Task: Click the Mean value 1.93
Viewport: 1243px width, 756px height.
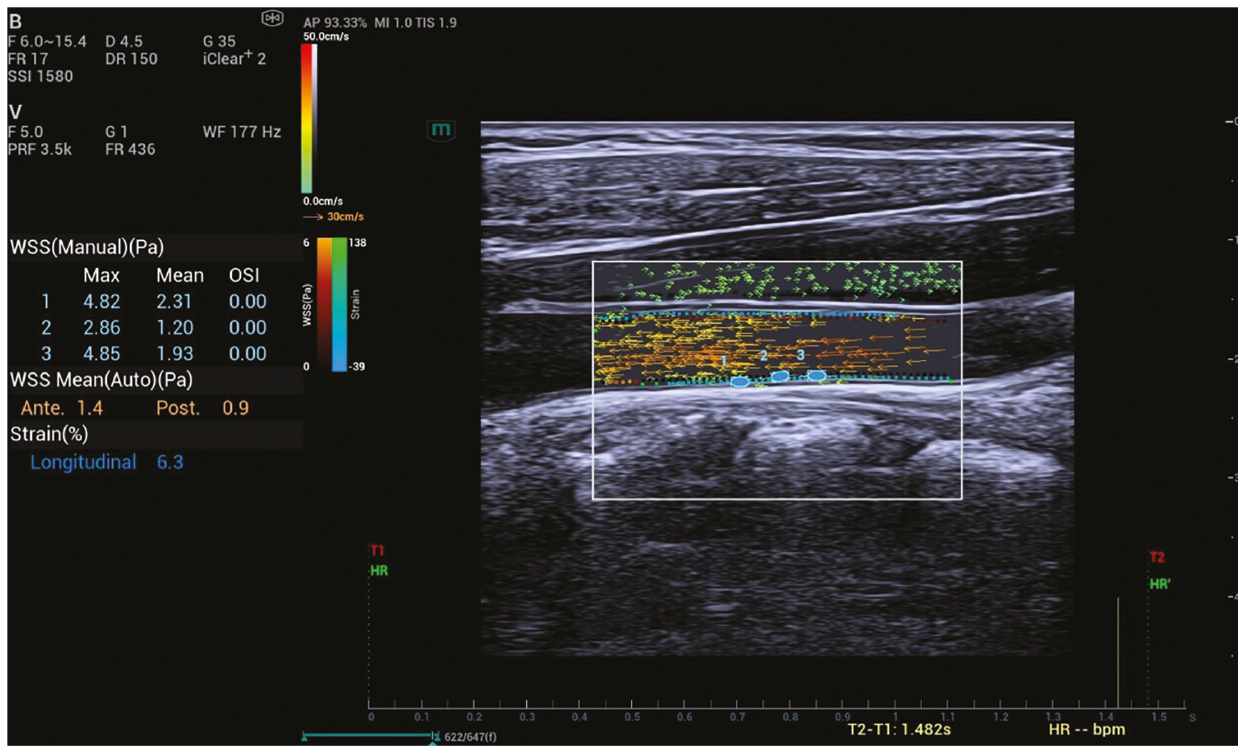Action: (x=175, y=353)
